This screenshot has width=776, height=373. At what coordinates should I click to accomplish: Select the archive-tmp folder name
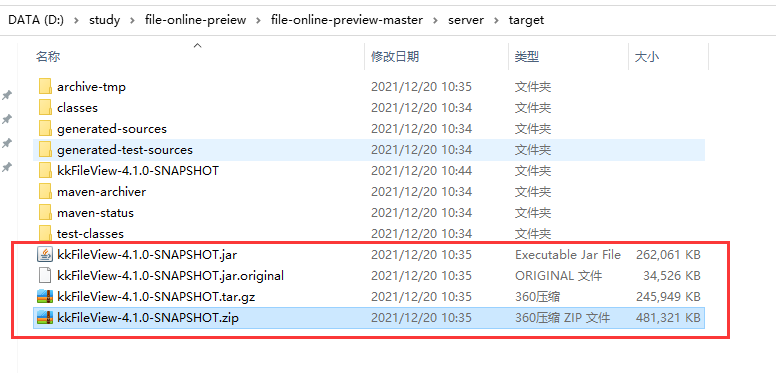click(92, 87)
